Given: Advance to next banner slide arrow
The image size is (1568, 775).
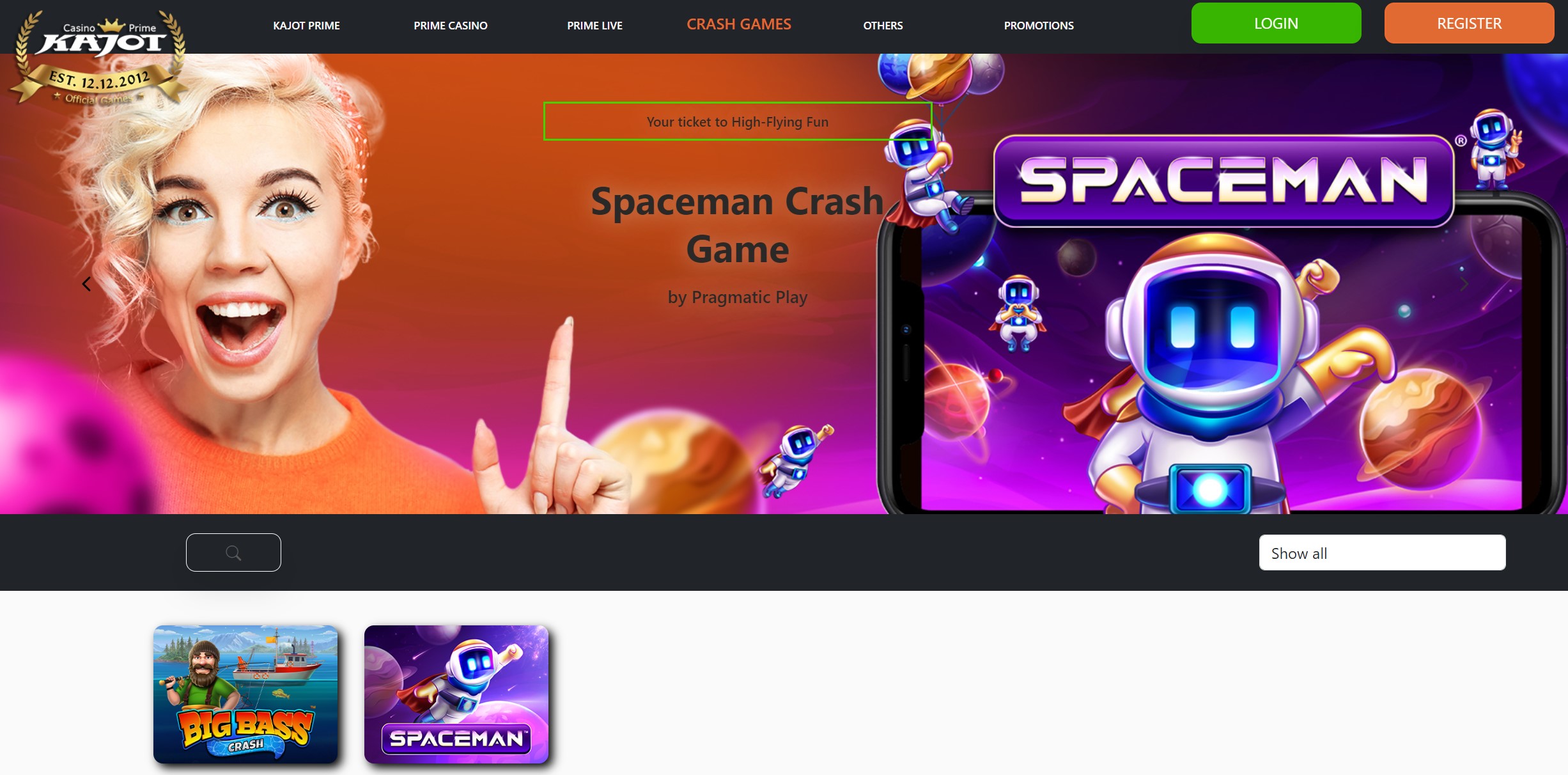Looking at the screenshot, I should tap(1464, 284).
